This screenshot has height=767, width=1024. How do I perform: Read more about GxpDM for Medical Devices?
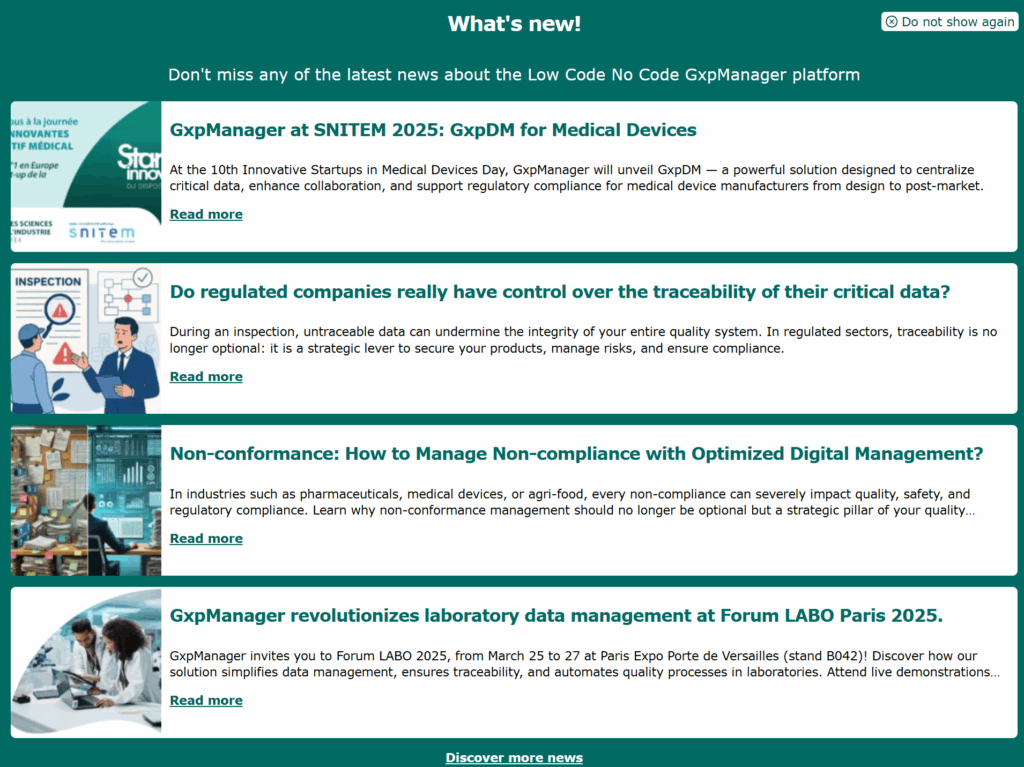206,214
